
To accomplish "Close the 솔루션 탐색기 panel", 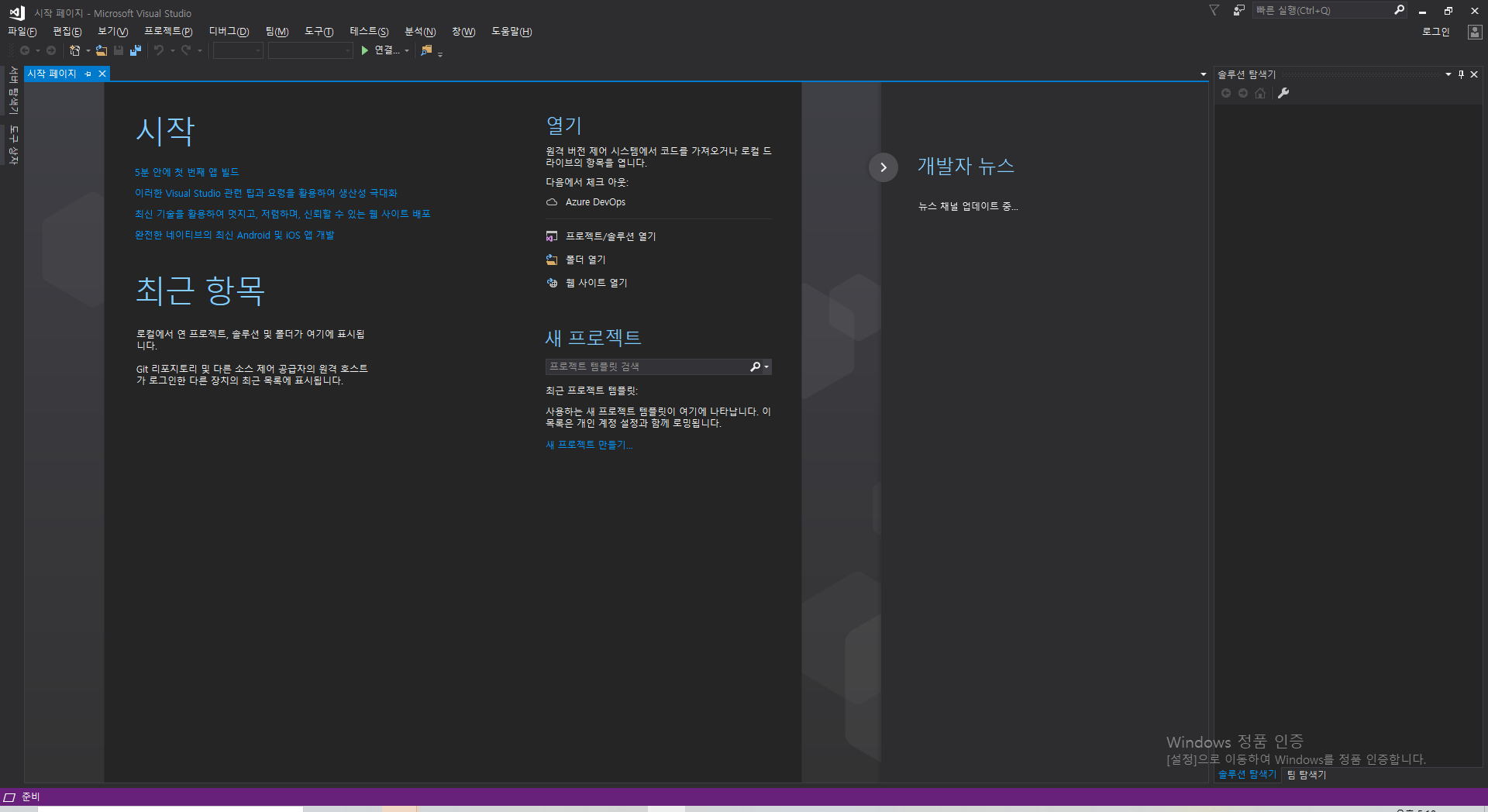I will pos(1474,74).
